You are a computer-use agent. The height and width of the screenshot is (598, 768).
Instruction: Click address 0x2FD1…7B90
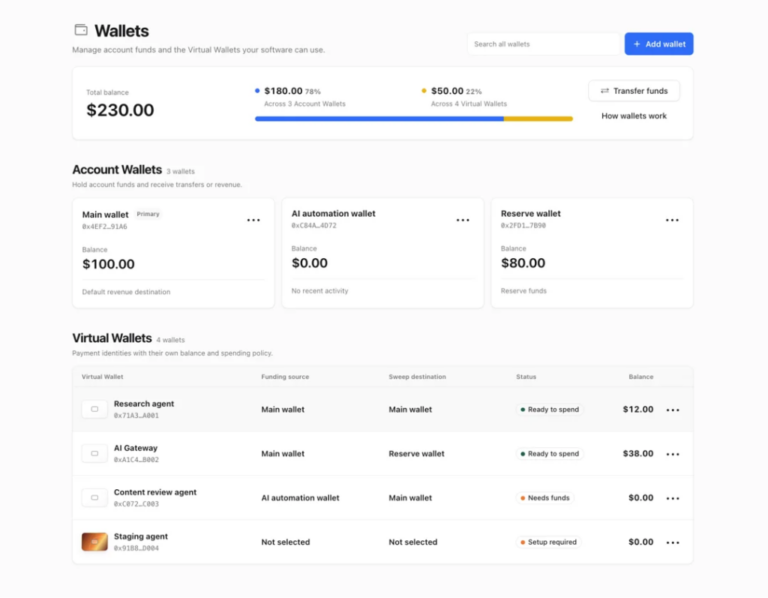tap(523, 225)
